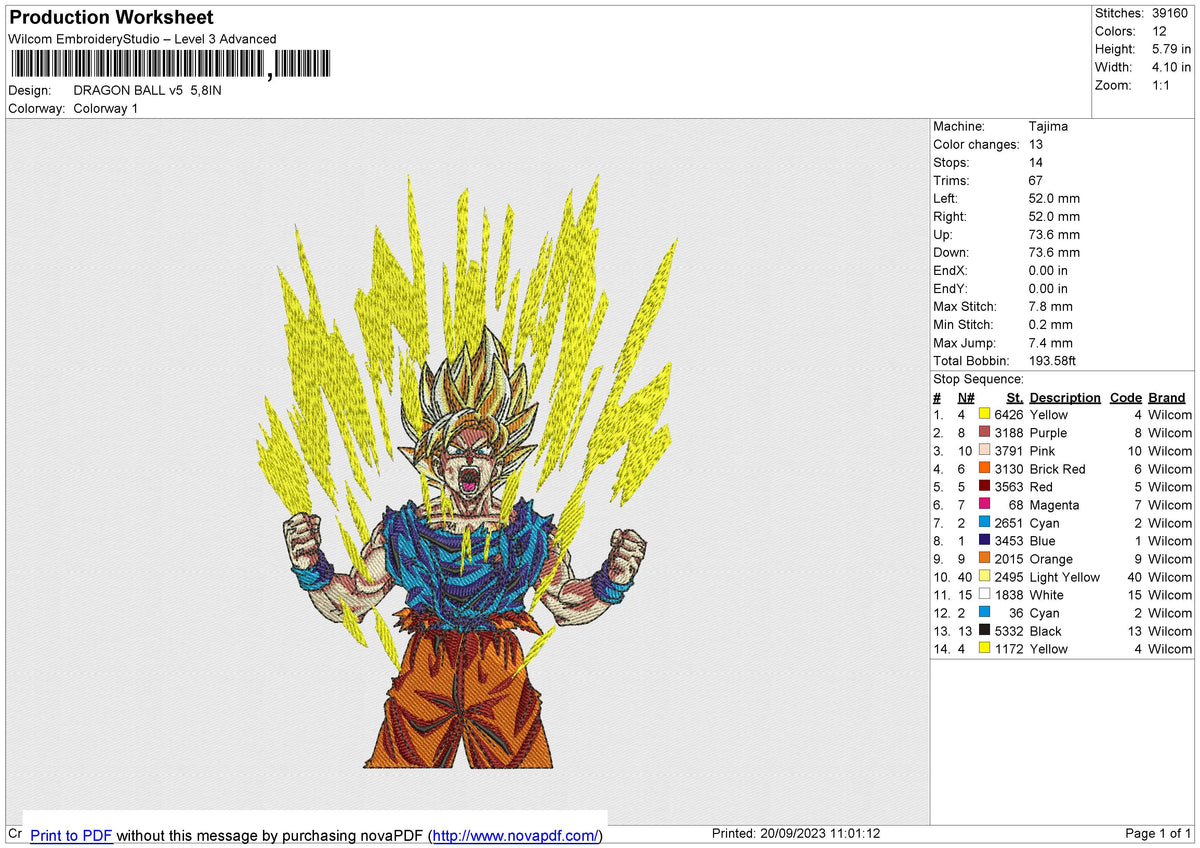The width and height of the screenshot is (1200, 848).
Task: Click the Colors value 12
Action: pyautogui.click(x=1158, y=31)
